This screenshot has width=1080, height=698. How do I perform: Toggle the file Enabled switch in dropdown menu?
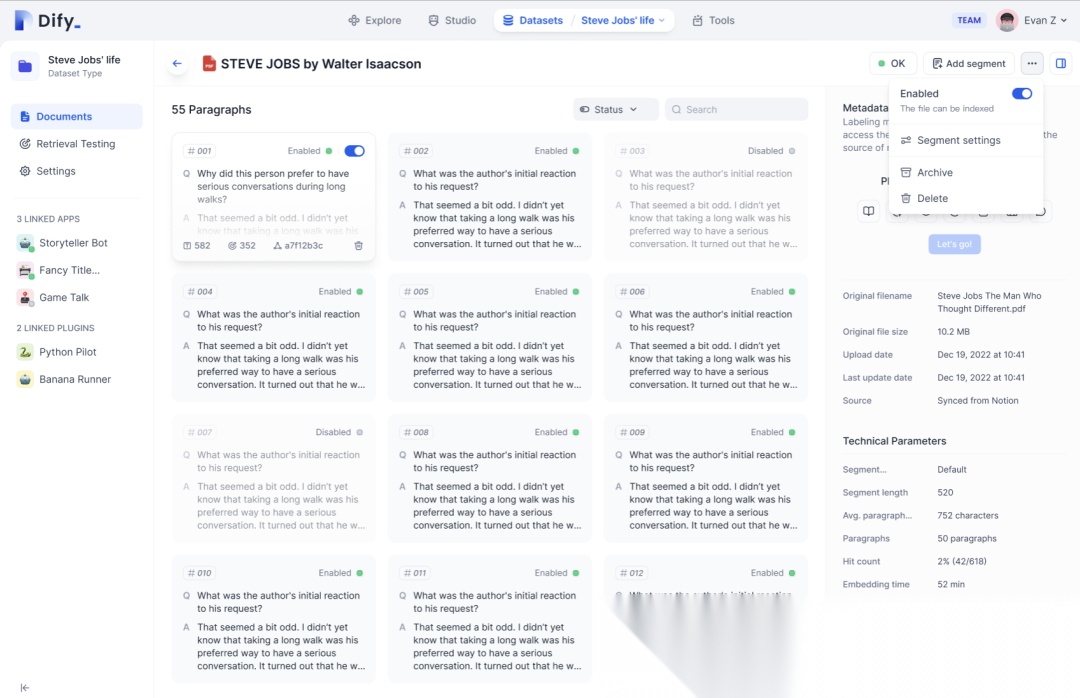1022,94
